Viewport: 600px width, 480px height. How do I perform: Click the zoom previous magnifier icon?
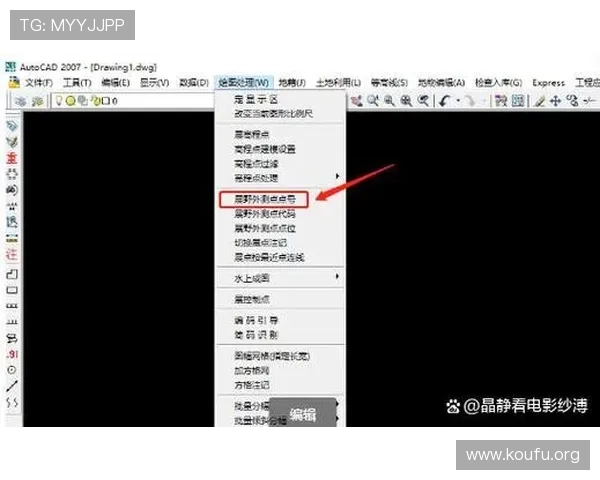coord(423,101)
